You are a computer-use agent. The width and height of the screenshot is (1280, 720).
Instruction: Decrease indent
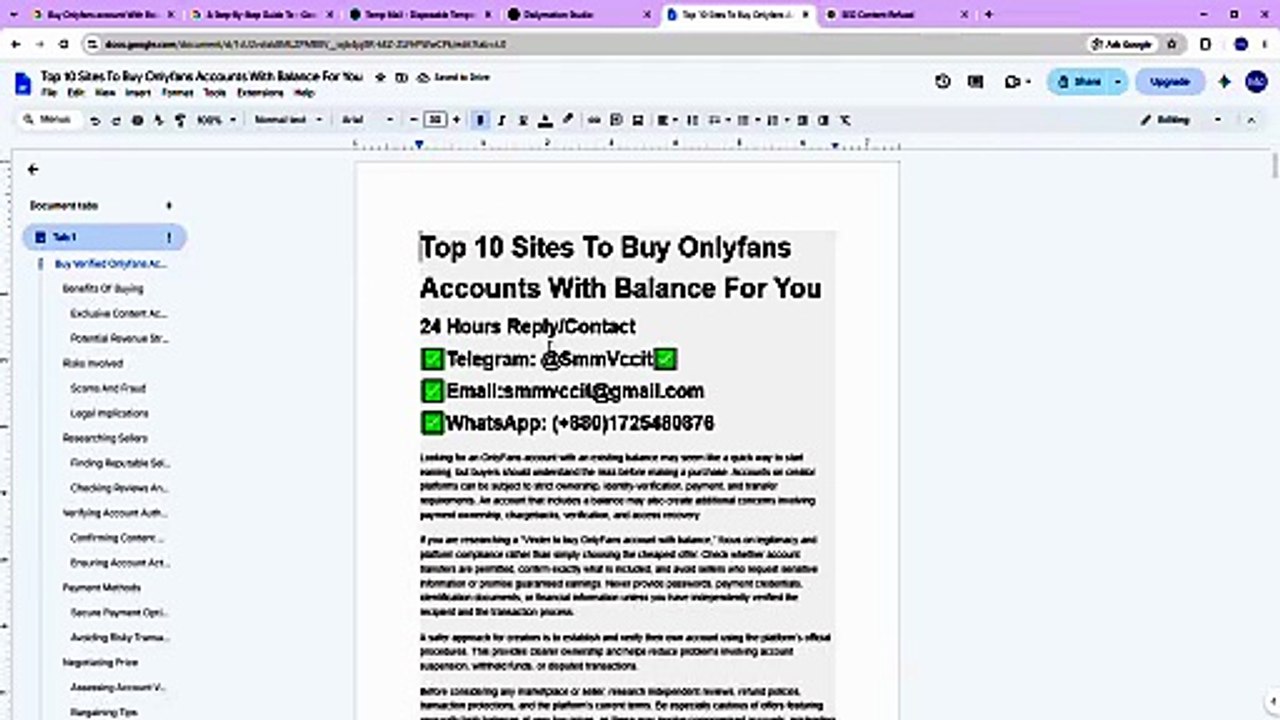click(x=802, y=120)
